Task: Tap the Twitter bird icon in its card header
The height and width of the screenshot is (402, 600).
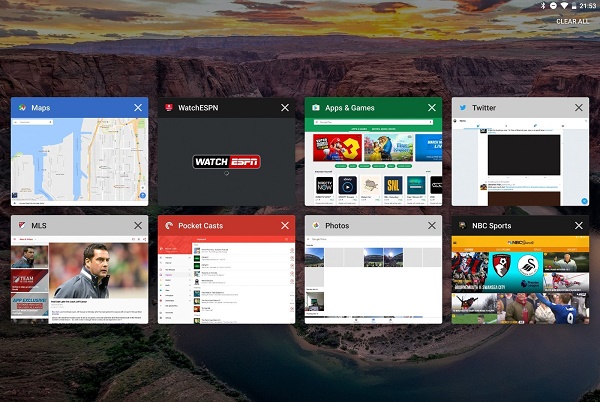Action: pyautogui.click(x=463, y=108)
